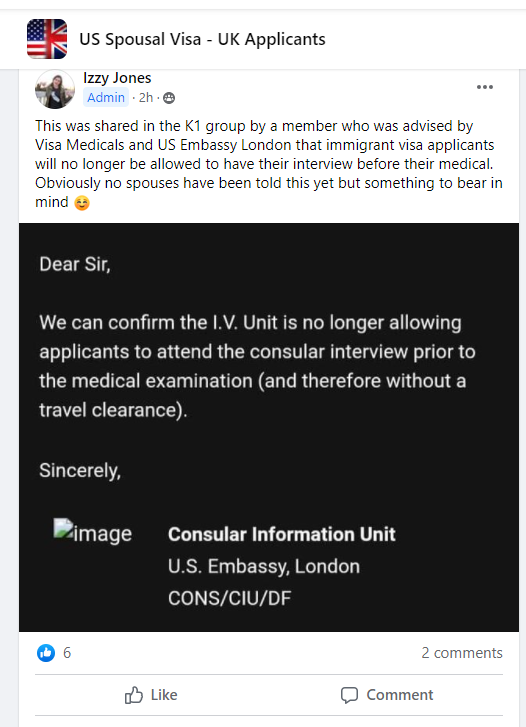Click the speech bubble Comment icon
Screen dimensions: 526x727
349,695
